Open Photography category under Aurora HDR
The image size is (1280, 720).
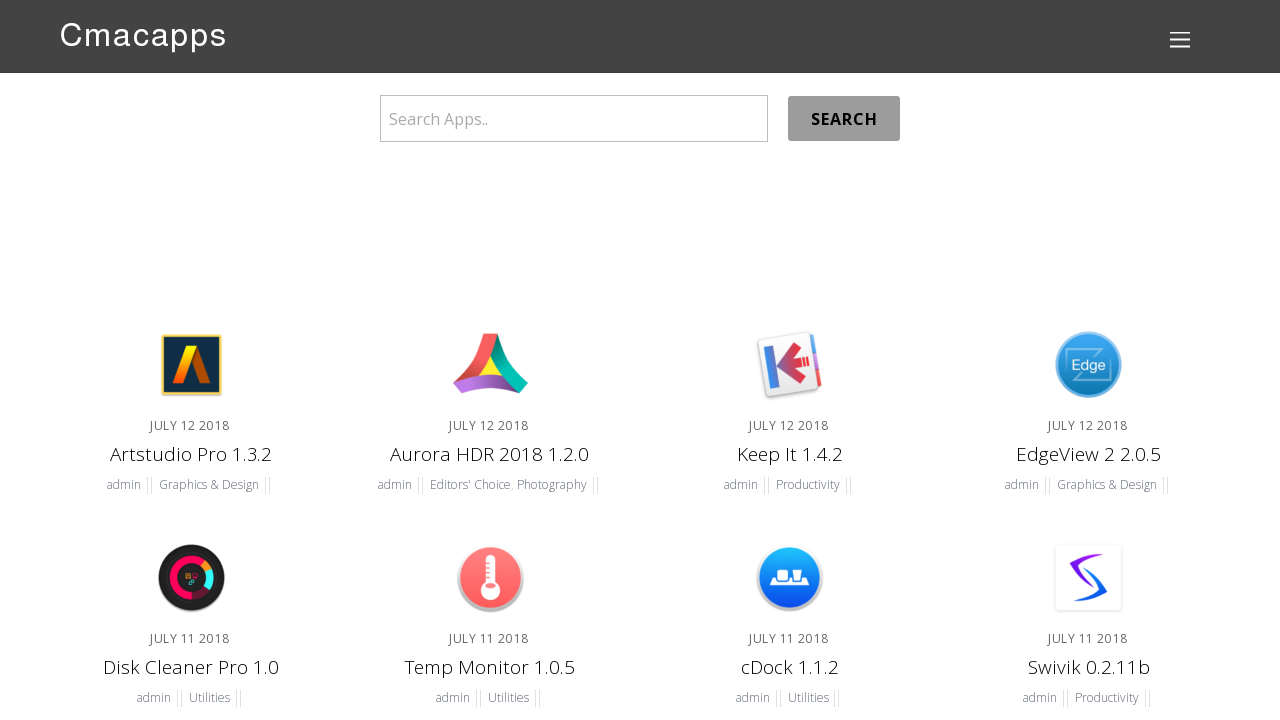coord(552,485)
